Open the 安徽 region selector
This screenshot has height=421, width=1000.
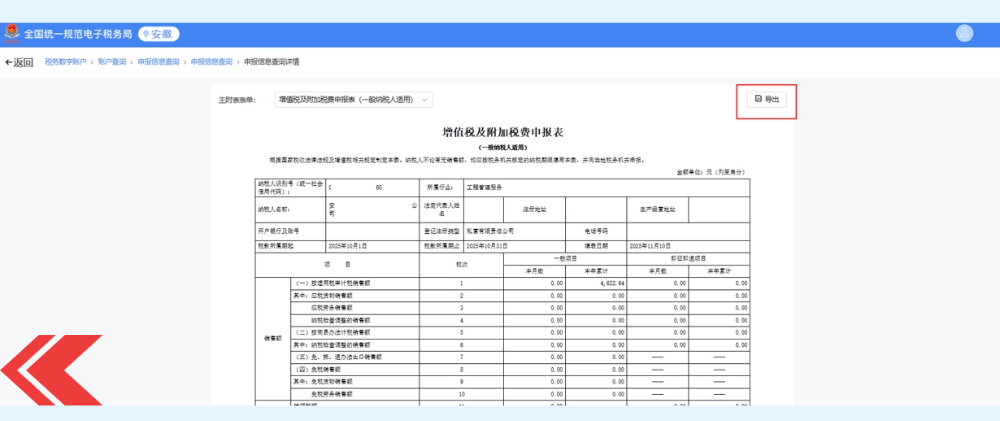point(159,34)
